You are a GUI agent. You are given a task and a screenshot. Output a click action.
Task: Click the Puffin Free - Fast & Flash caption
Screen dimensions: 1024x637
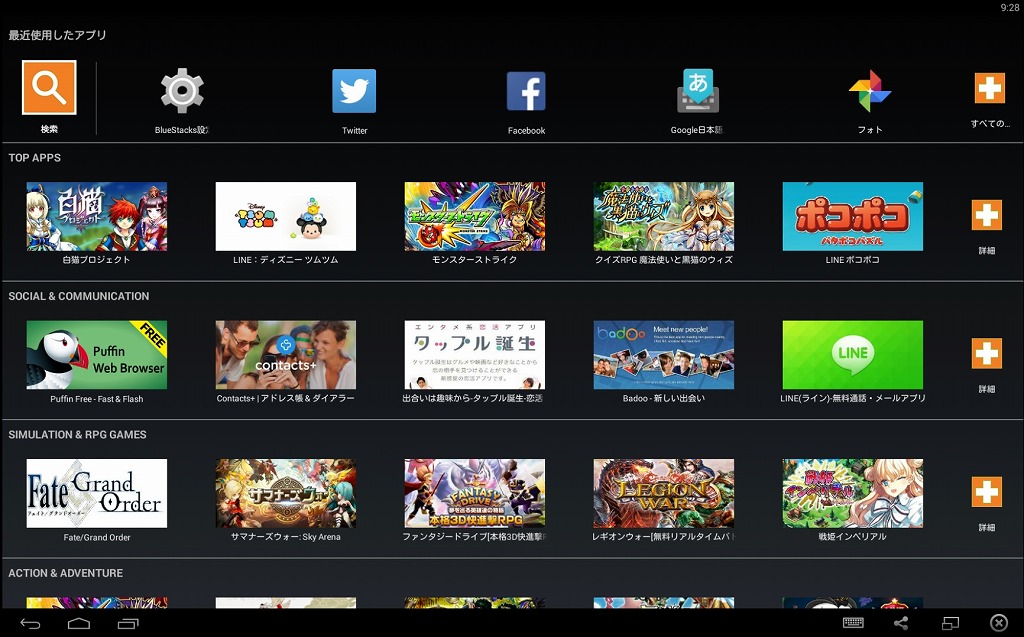[97, 399]
